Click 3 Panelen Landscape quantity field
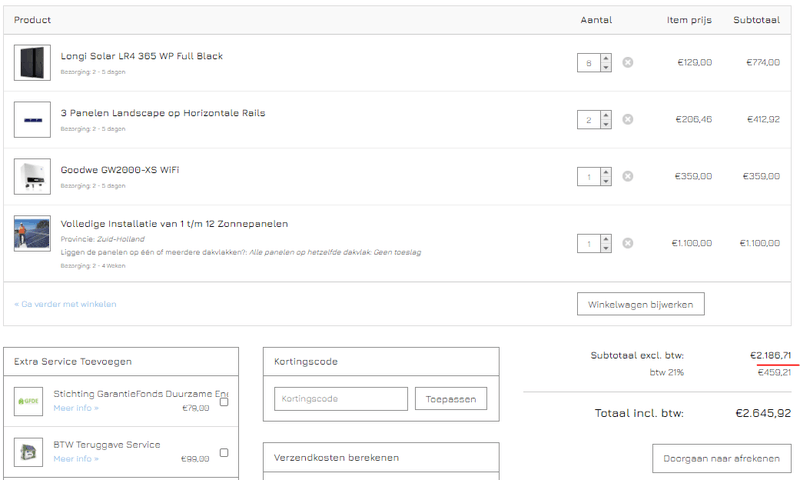The image size is (800, 480). pyautogui.click(x=589, y=120)
